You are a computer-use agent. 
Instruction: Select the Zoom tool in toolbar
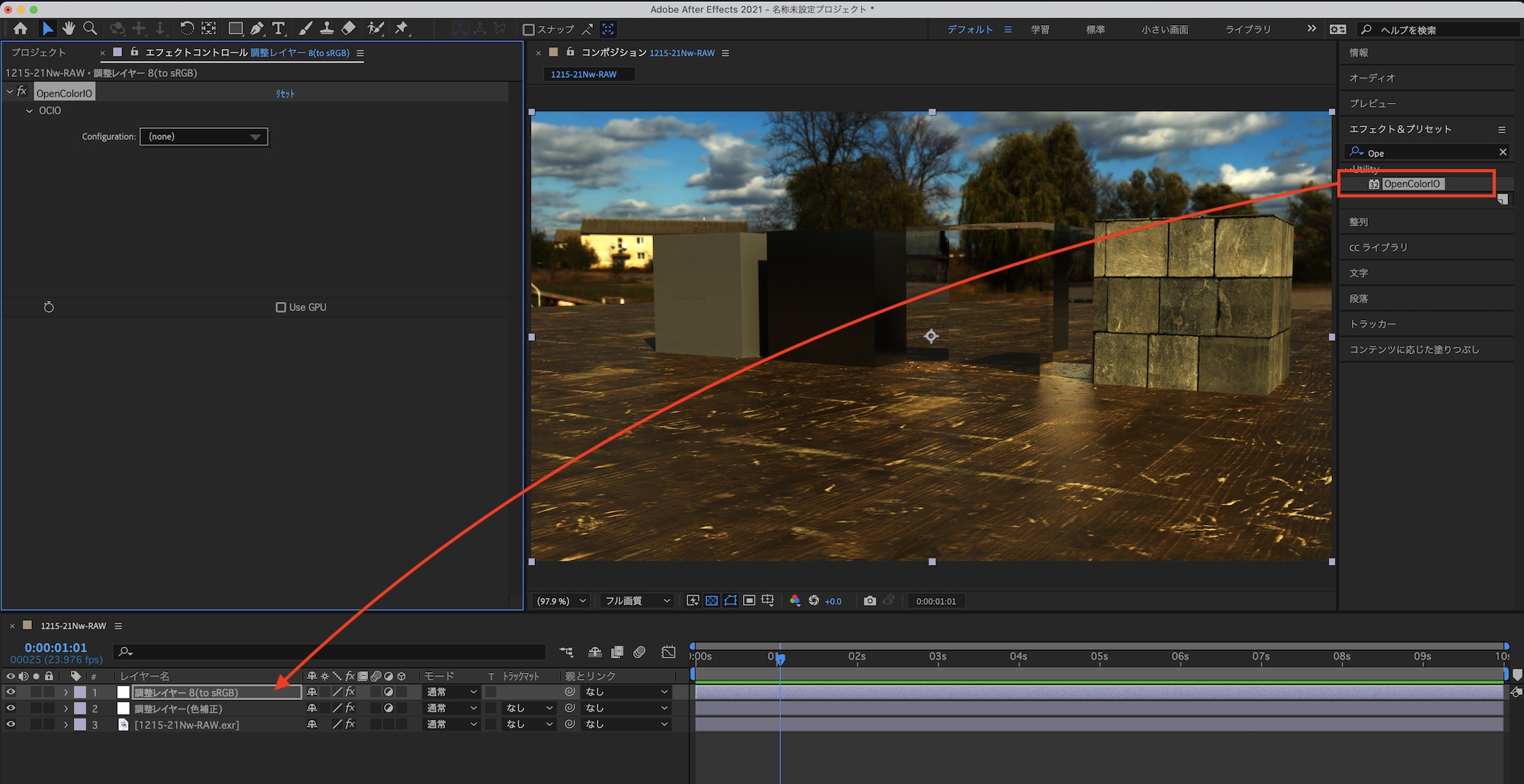tap(90, 29)
